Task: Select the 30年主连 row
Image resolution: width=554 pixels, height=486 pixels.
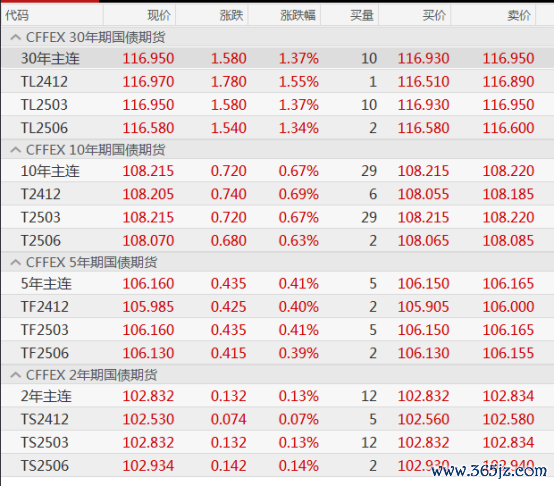Action: pos(278,58)
